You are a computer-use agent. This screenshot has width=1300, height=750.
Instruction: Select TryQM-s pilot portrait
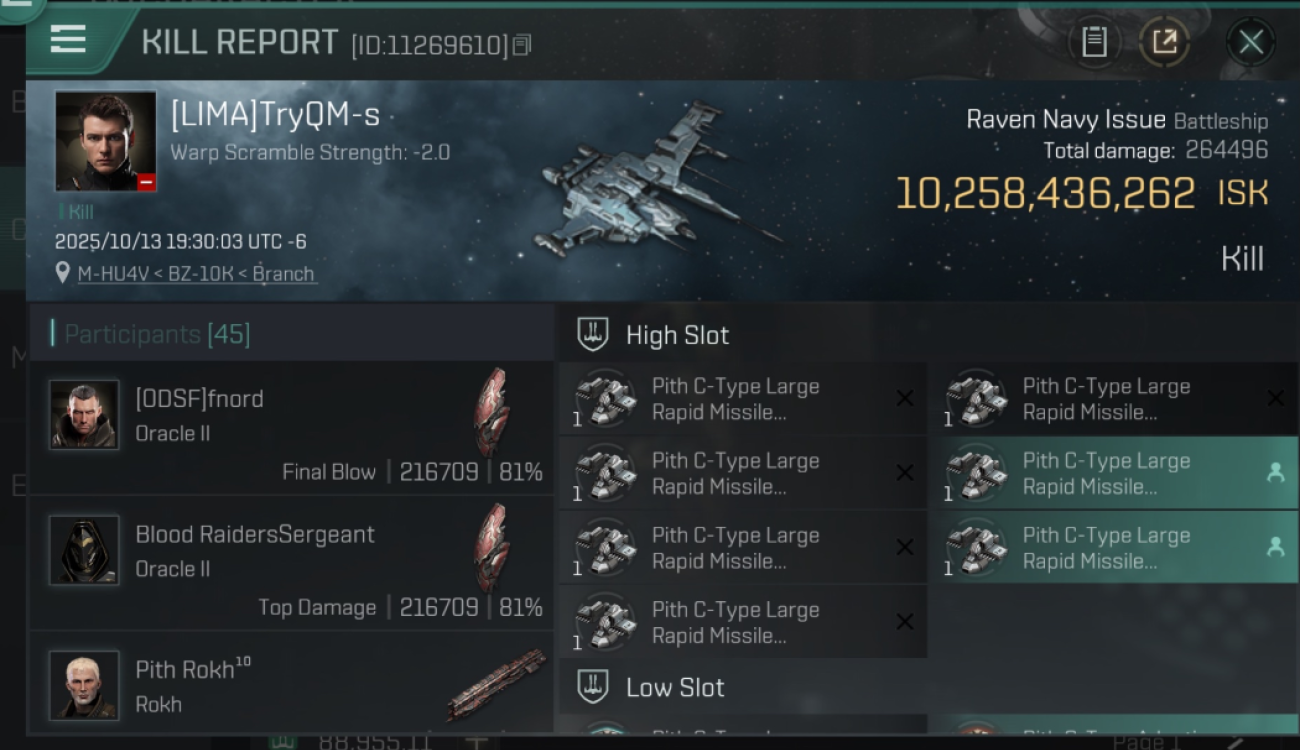click(x=105, y=141)
